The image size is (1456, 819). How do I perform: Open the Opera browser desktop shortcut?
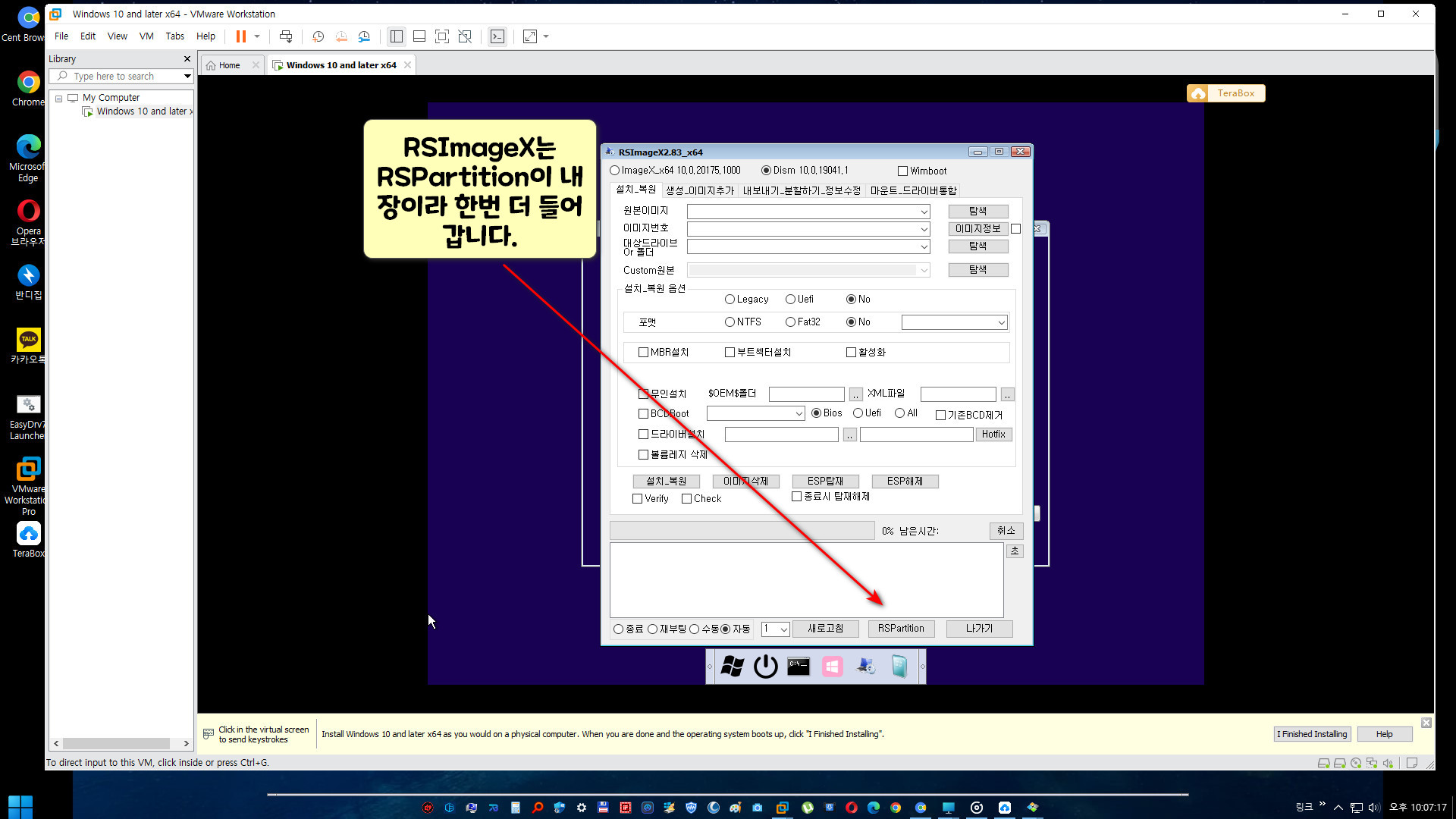tap(28, 222)
